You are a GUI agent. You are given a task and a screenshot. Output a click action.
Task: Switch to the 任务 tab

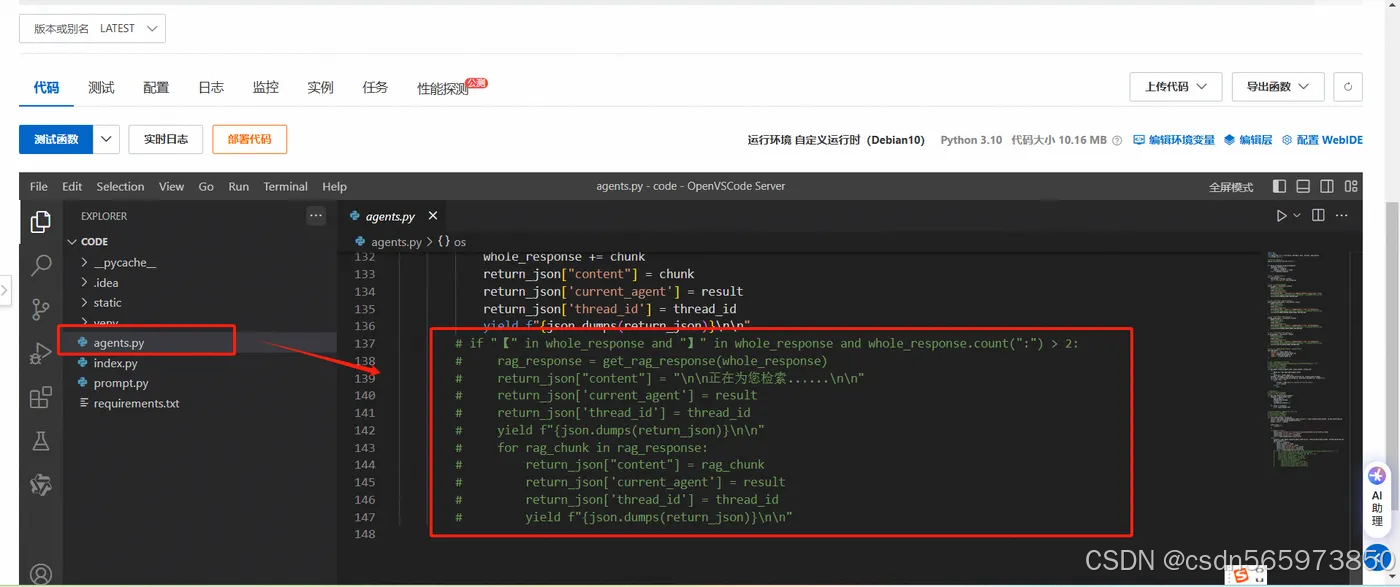[375, 88]
